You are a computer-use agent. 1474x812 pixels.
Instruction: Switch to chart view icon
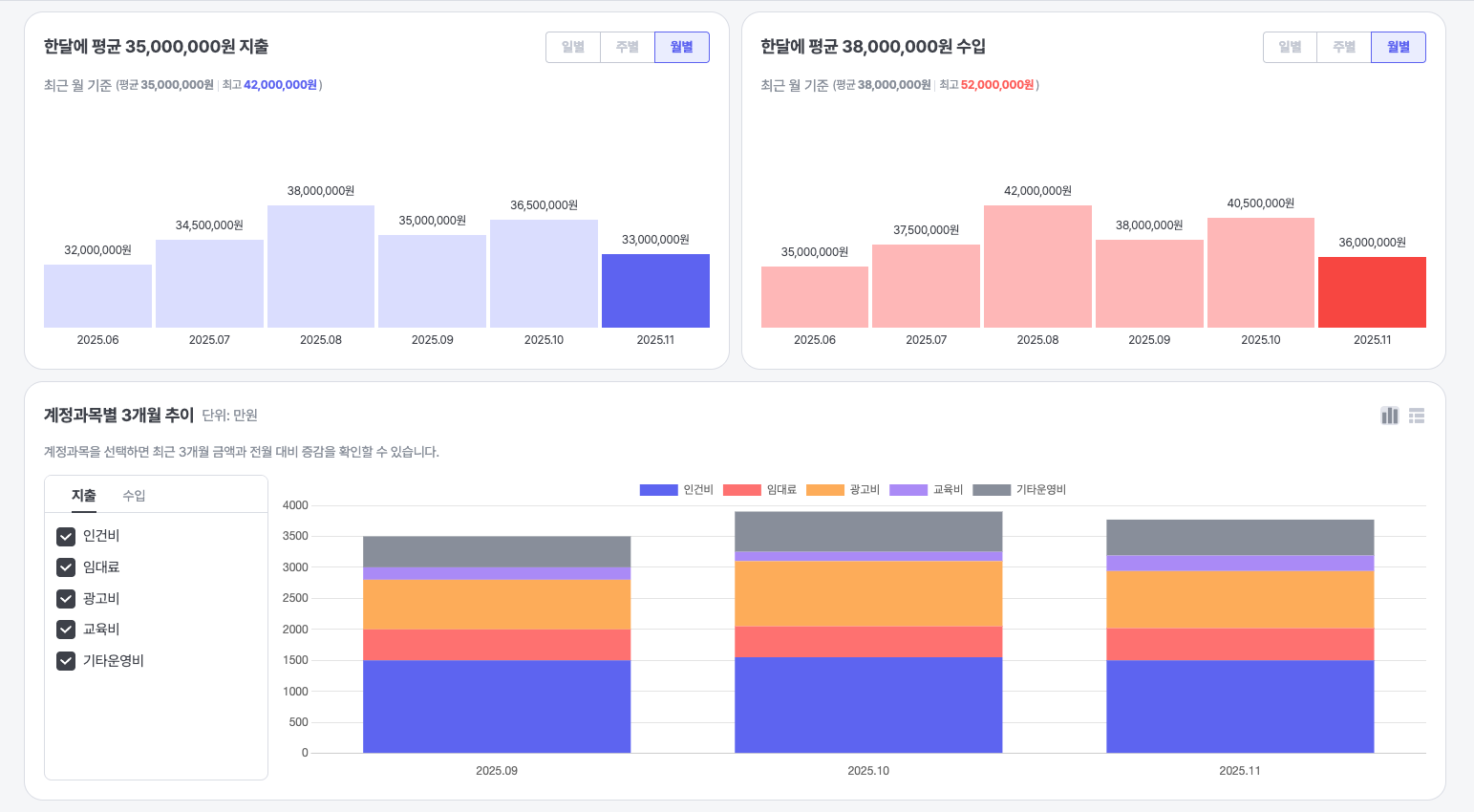[1390, 416]
